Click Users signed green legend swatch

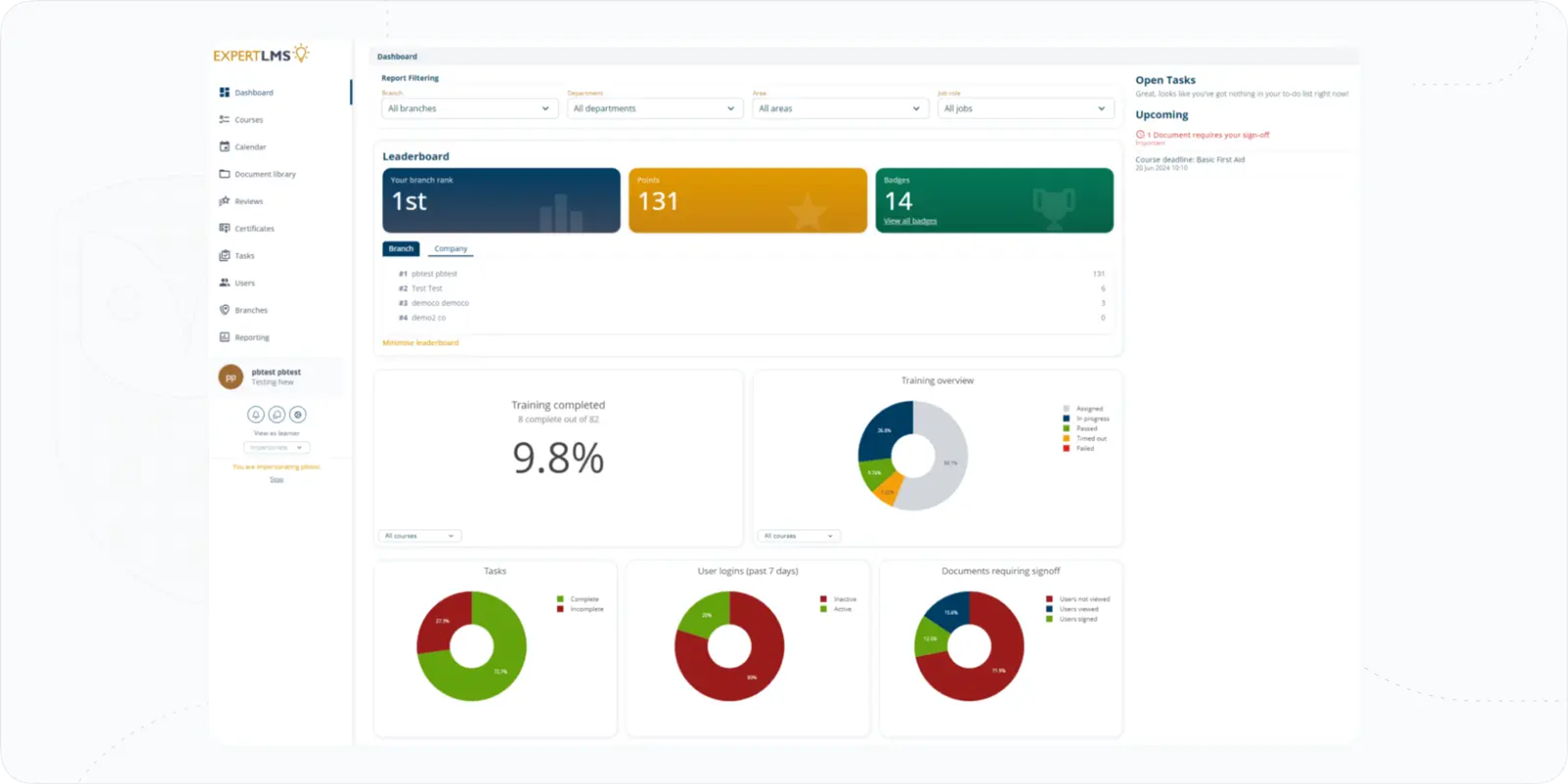point(1049,619)
